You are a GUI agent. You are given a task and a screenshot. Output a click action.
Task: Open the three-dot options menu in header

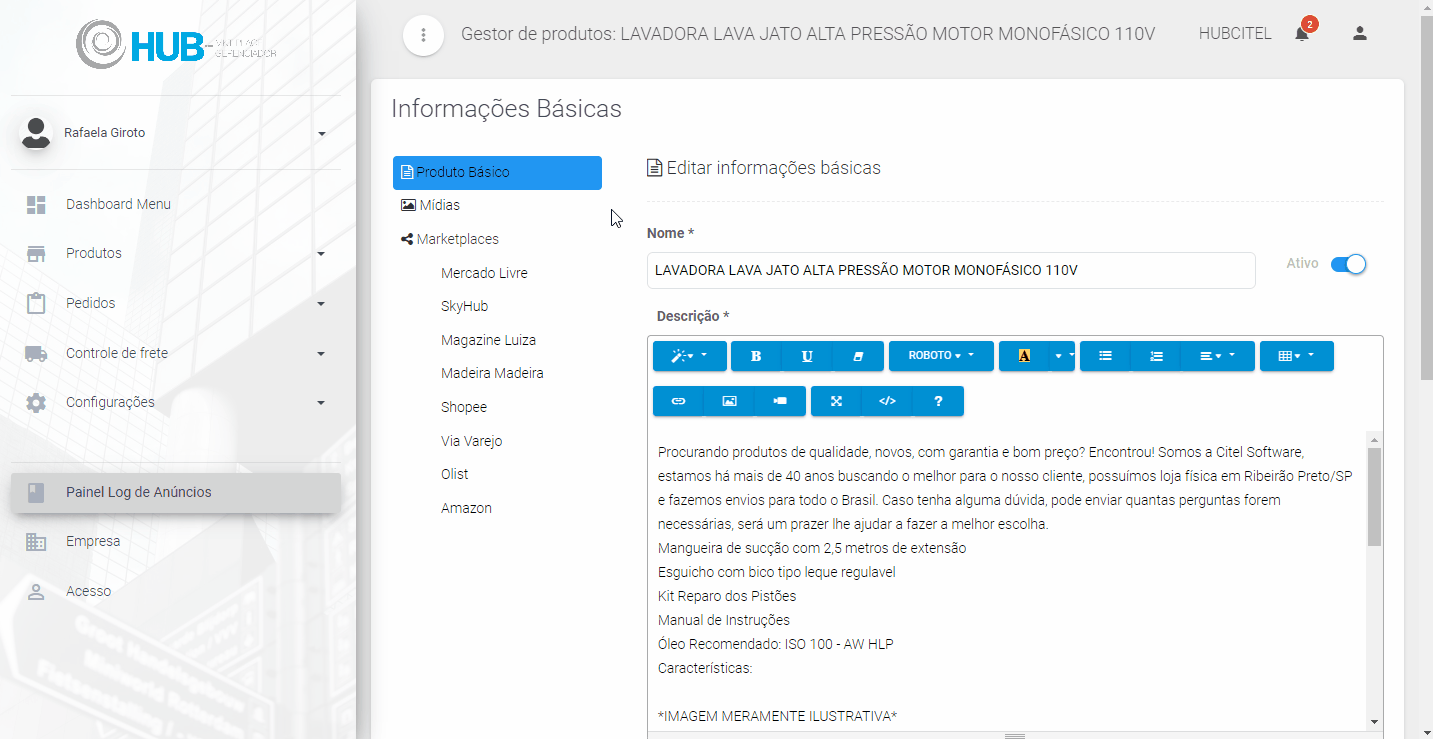point(424,35)
